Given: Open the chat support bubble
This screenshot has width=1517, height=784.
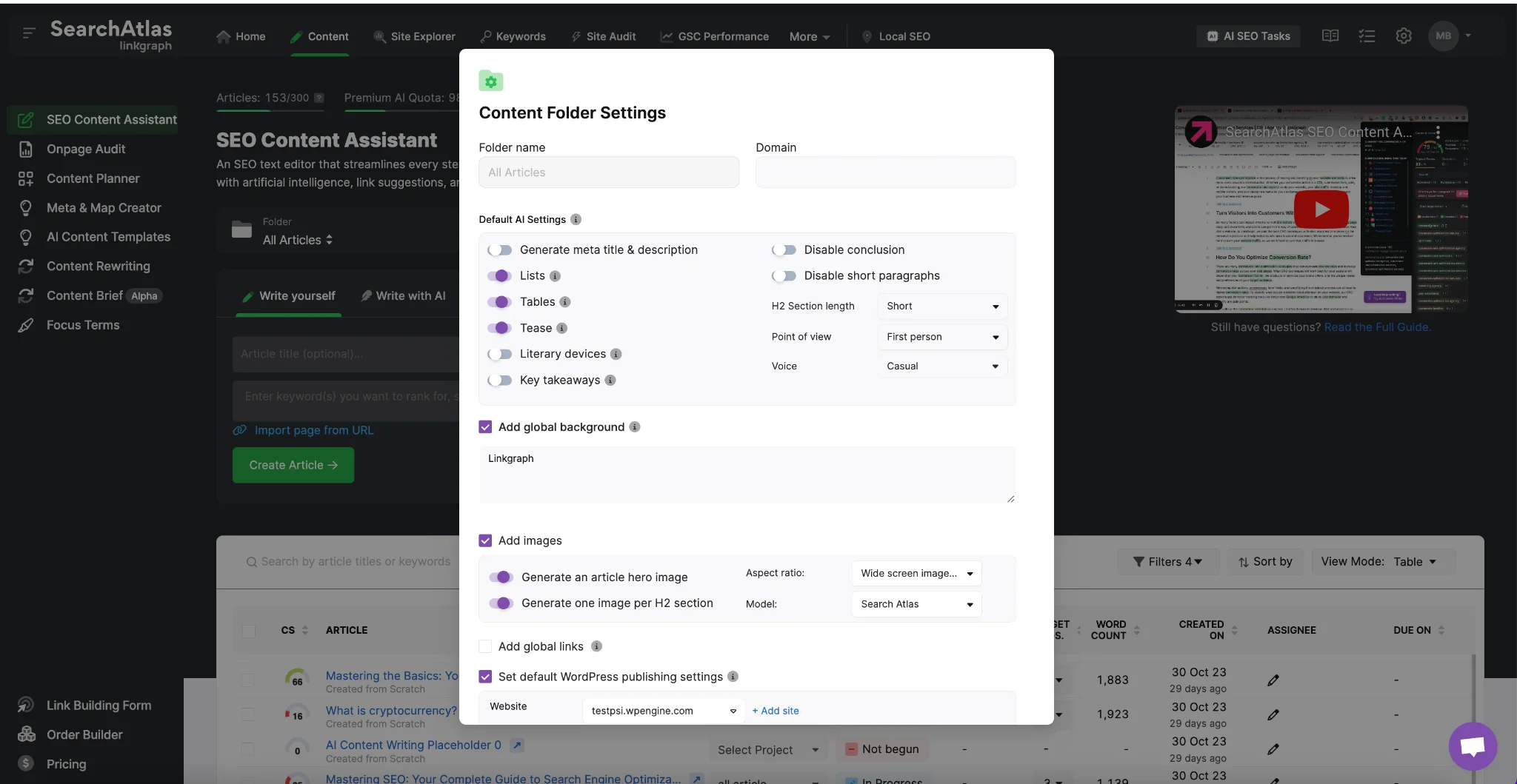Looking at the screenshot, I should coord(1473,746).
